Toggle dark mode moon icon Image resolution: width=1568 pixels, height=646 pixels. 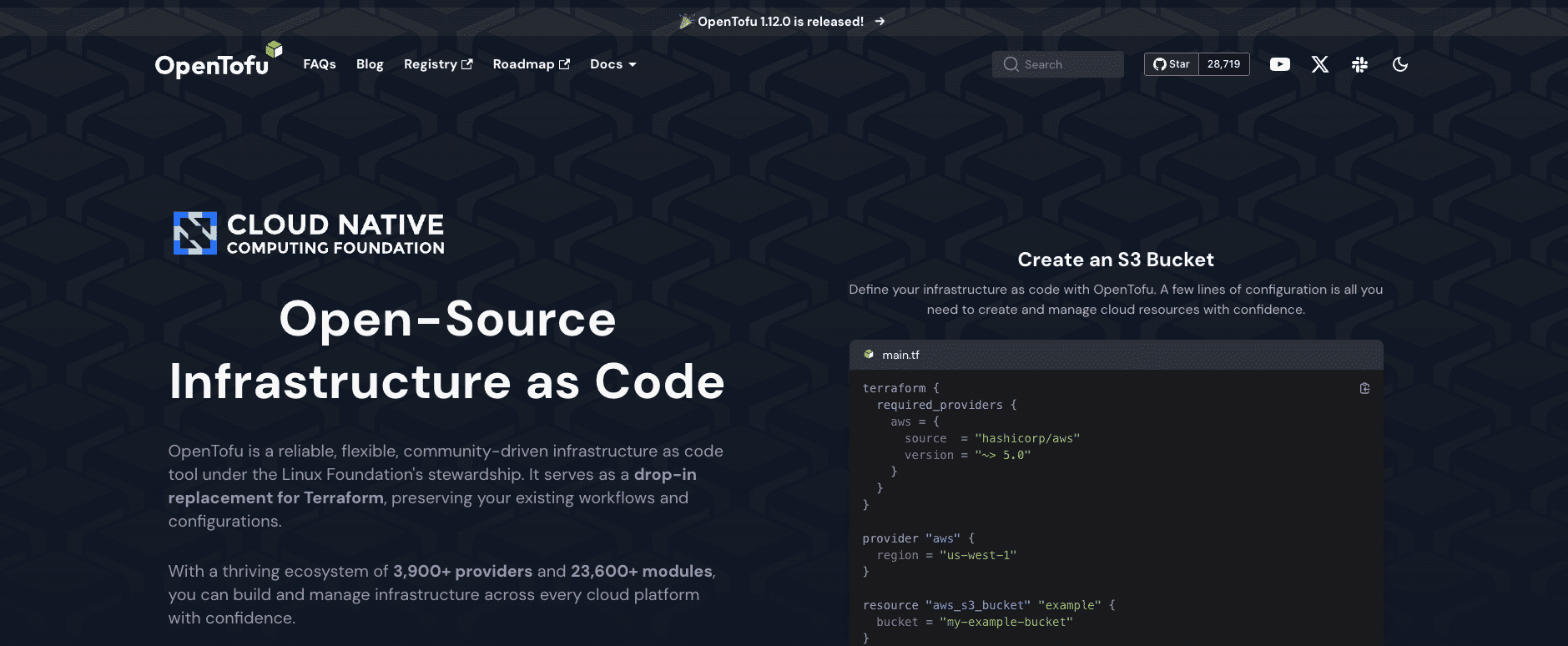tap(1400, 64)
